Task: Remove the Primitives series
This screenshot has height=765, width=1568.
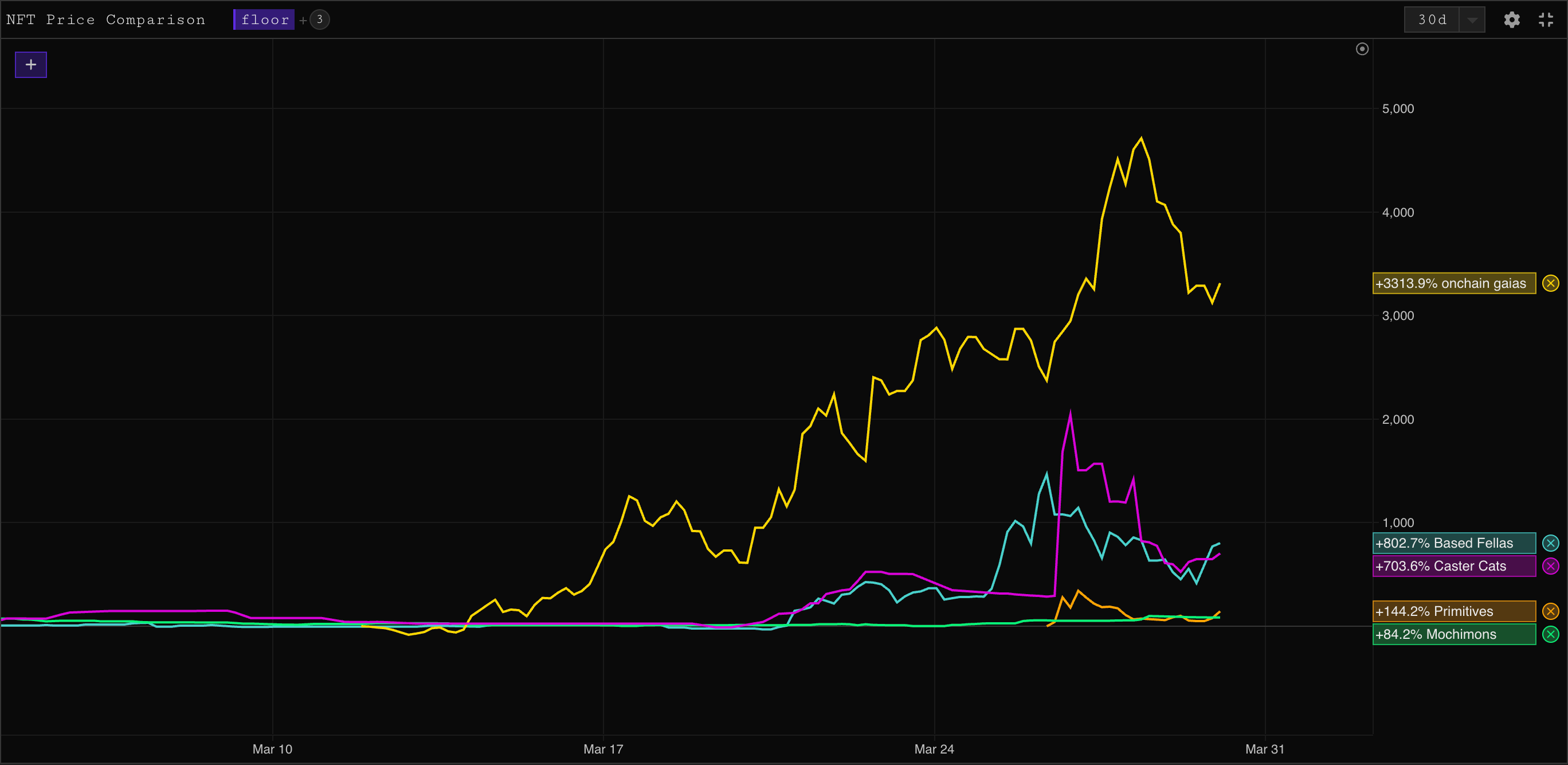Action: point(1550,611)
